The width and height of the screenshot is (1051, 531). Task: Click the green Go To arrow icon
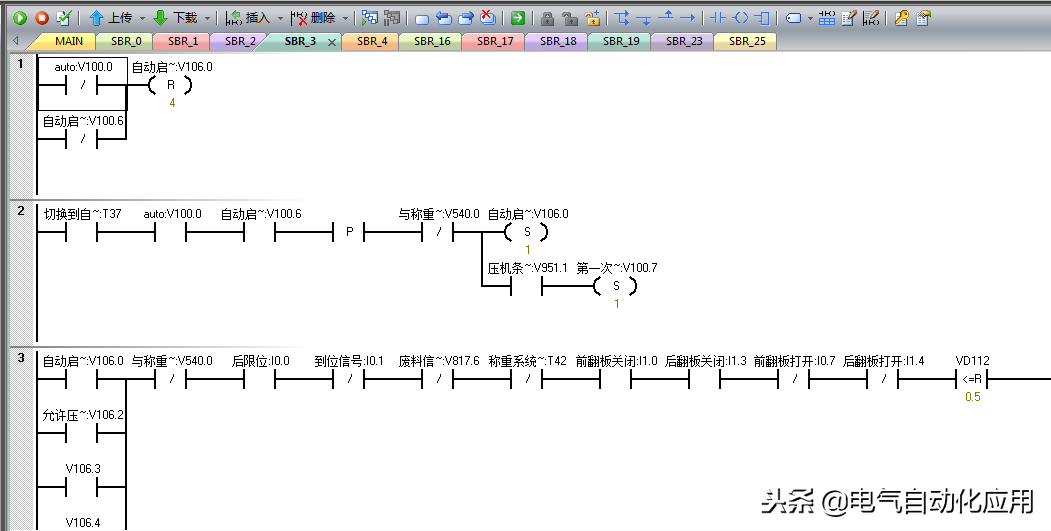pos(517,18)
